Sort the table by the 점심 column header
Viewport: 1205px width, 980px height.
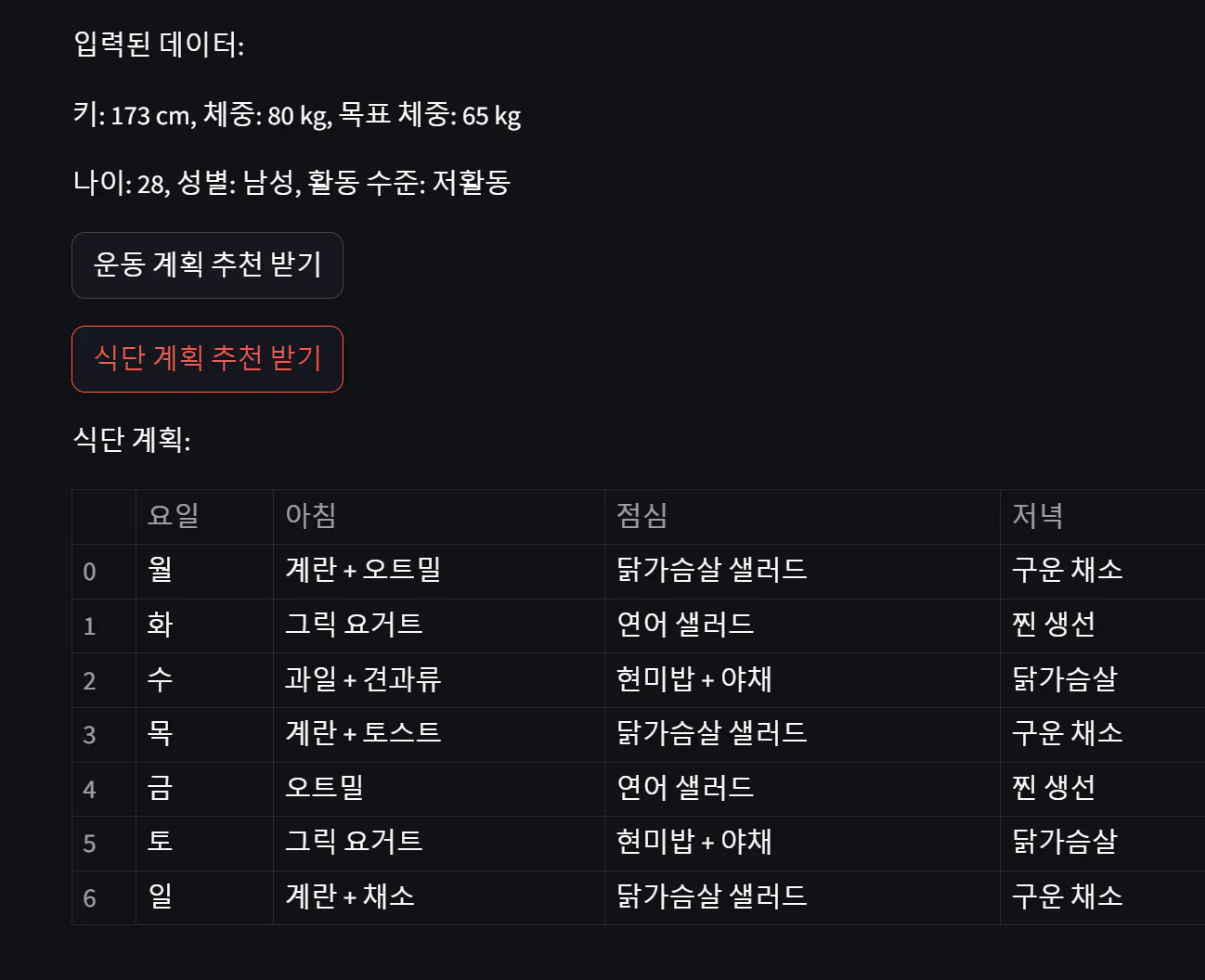pyautogui.click(x=642, y=516)
